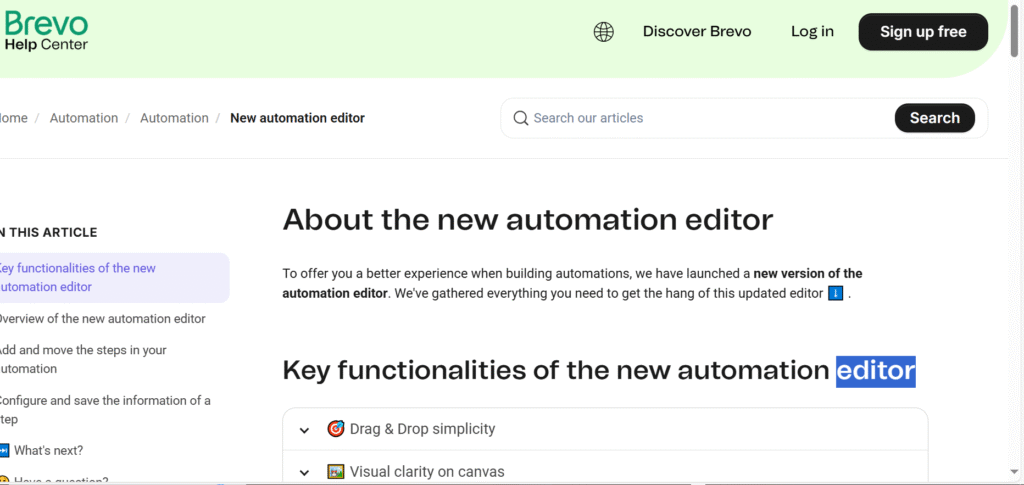Click the fast-forward emoji beside What's next
This screenshot has height=485, width=1024.
[x=4, y=450]
